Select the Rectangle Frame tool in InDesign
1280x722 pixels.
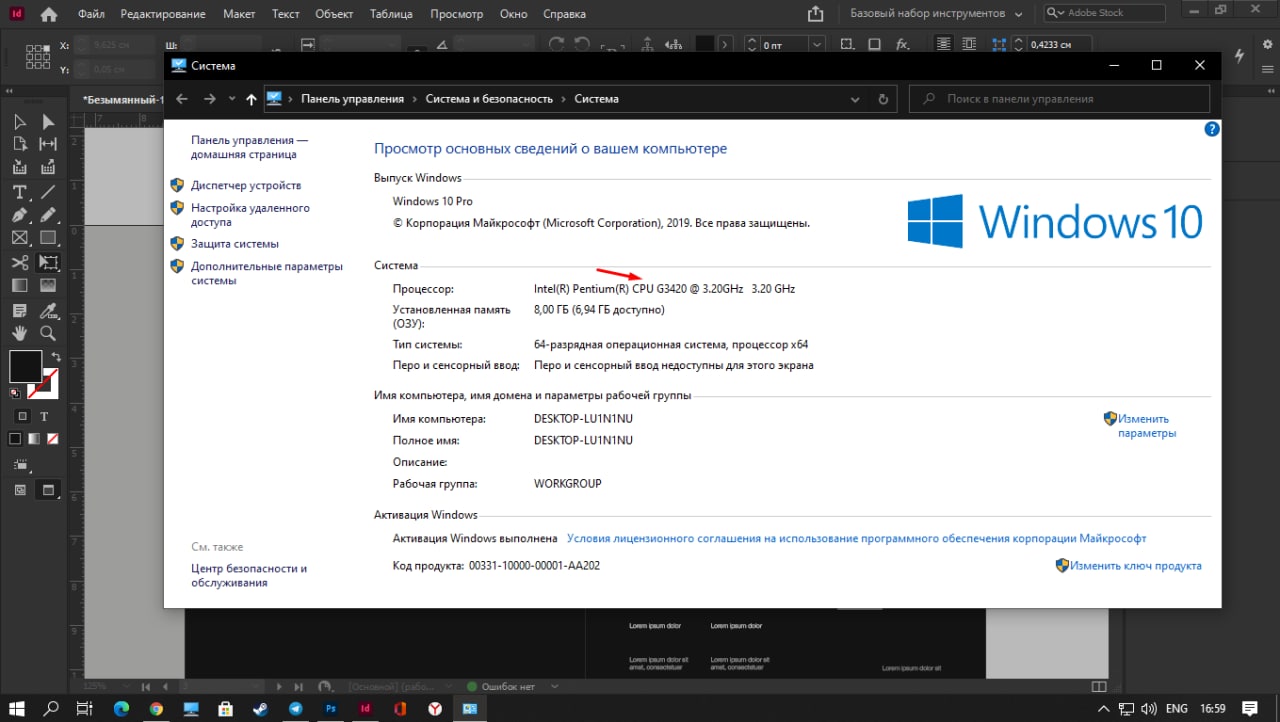click(19, 238)
